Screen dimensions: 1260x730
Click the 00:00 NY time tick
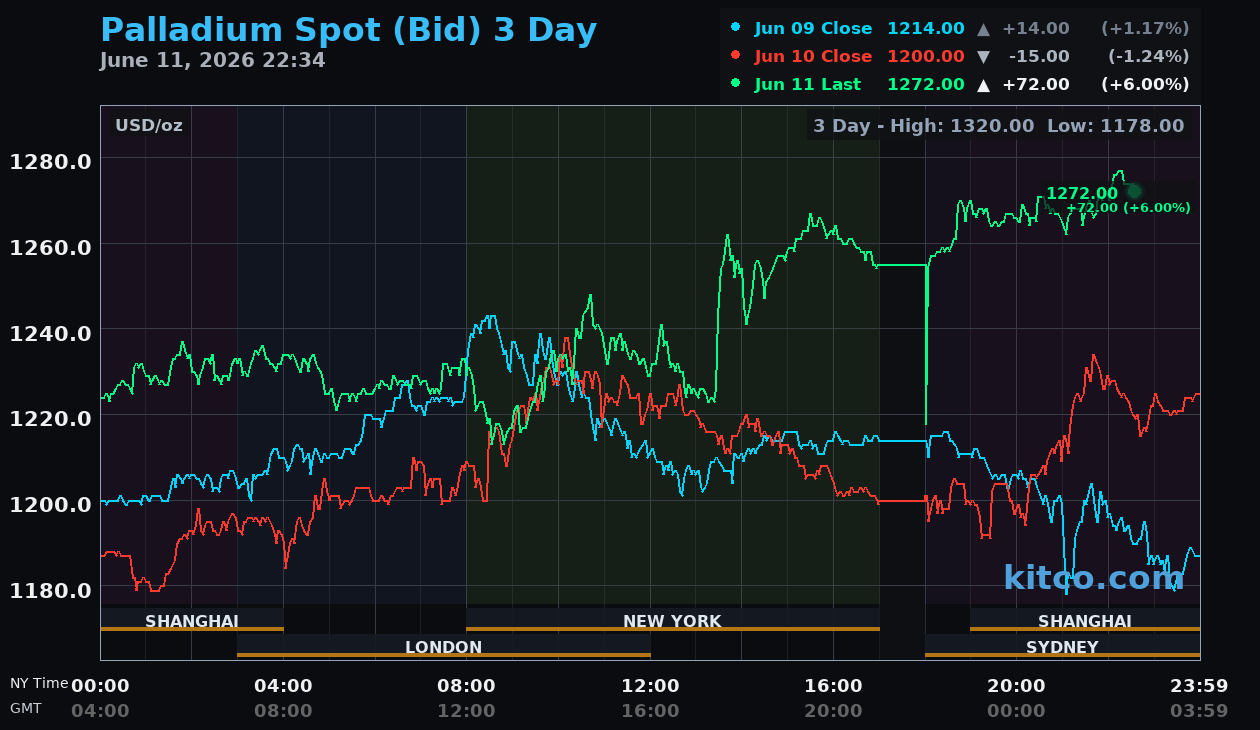pos(100,686)
